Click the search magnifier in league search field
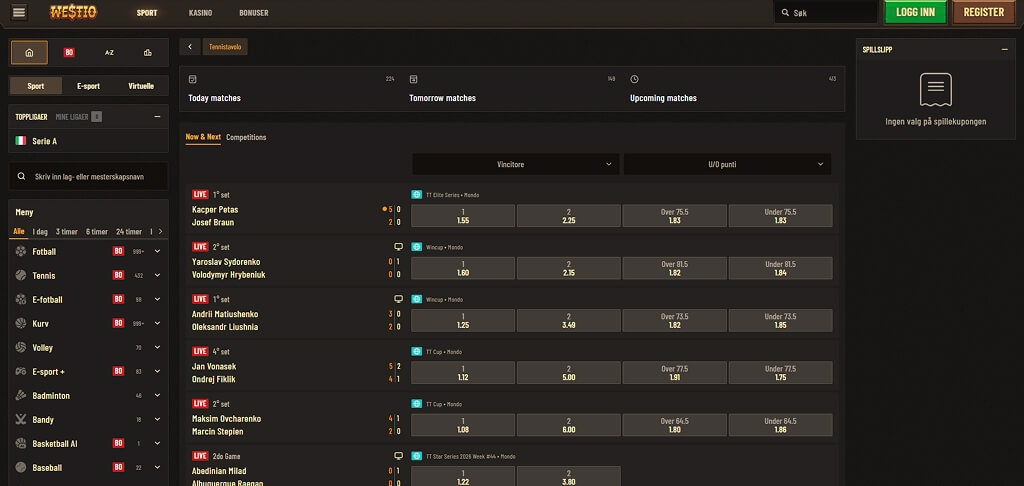The height and width of the screenshot is (486, 1024). click(22, 176)
